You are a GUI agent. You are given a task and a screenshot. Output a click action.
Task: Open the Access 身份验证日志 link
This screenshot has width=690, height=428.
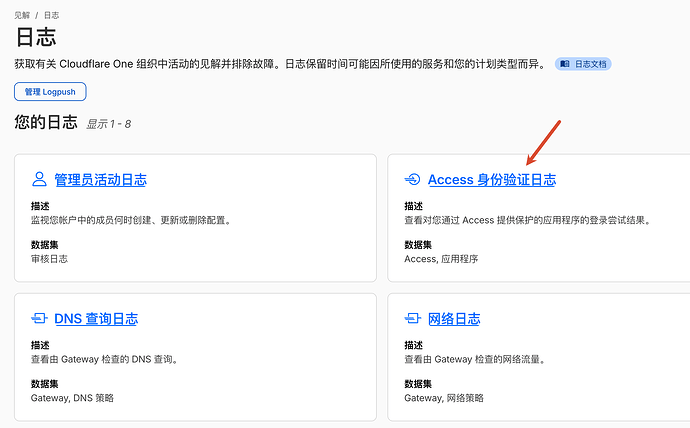click(492, 179)
